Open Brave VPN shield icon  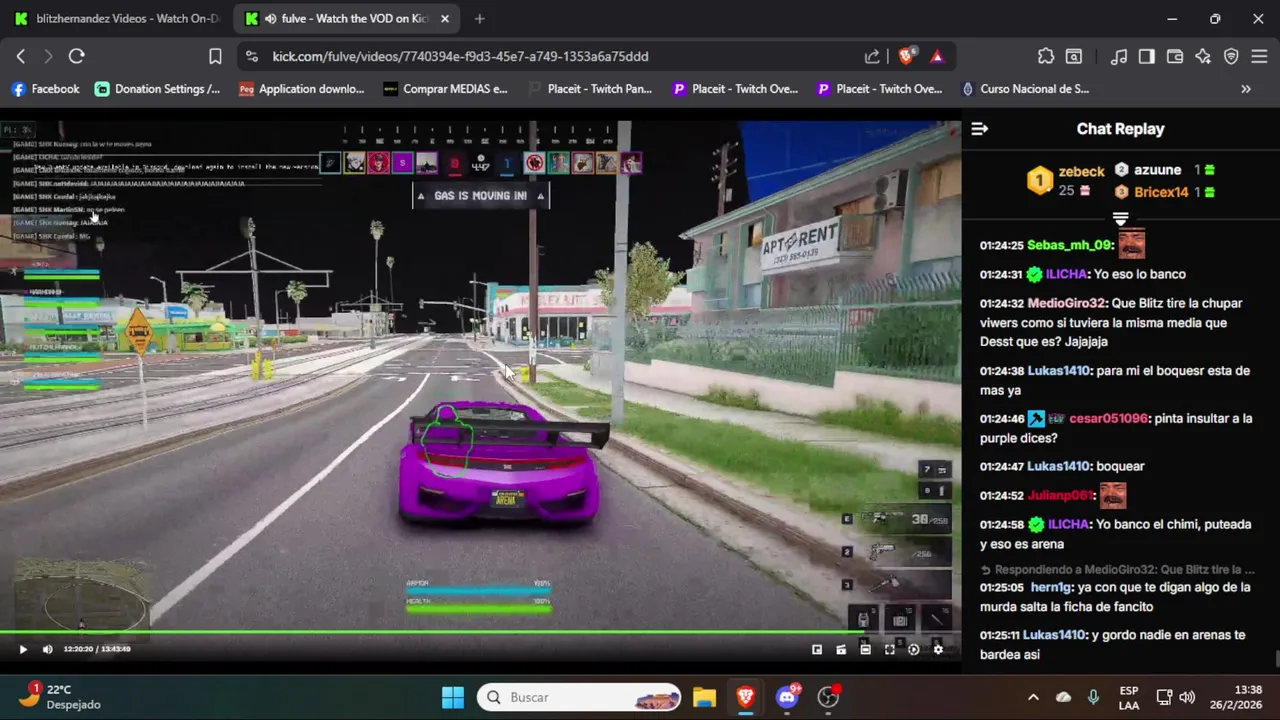[x=1231, y=56]
